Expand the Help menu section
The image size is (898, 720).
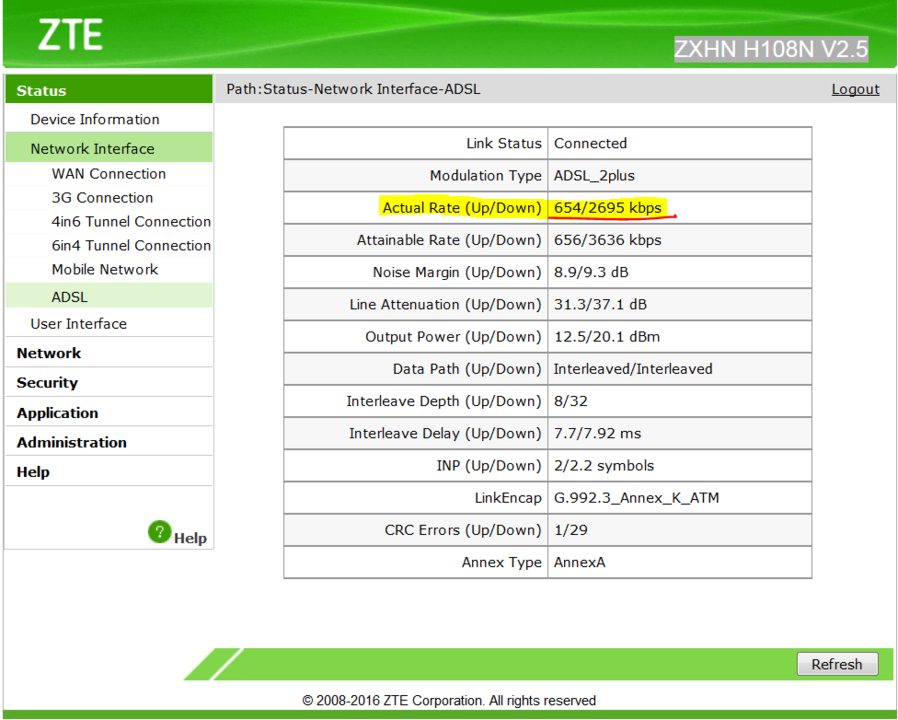[33, 472]
